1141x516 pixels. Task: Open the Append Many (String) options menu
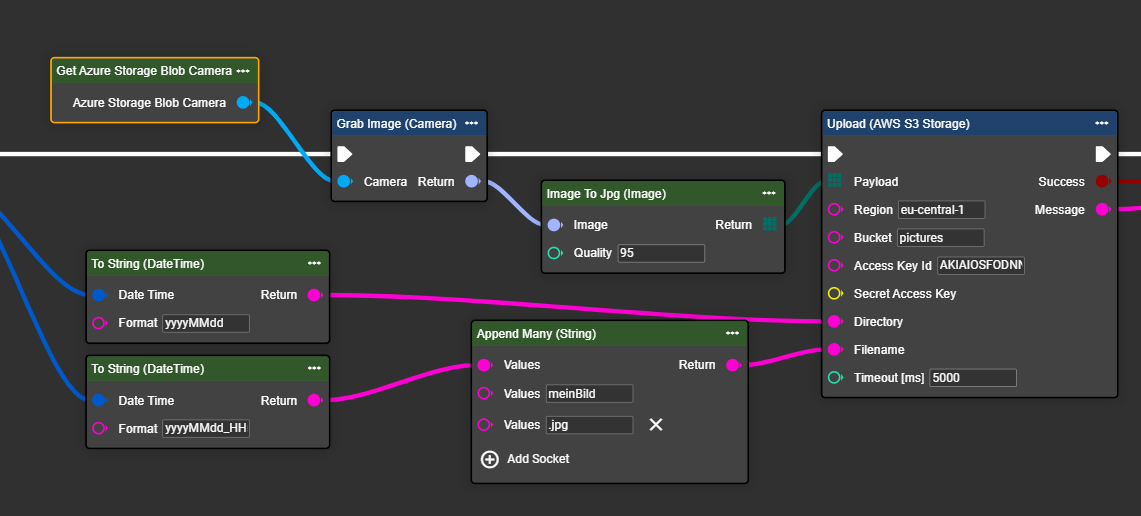733,333
